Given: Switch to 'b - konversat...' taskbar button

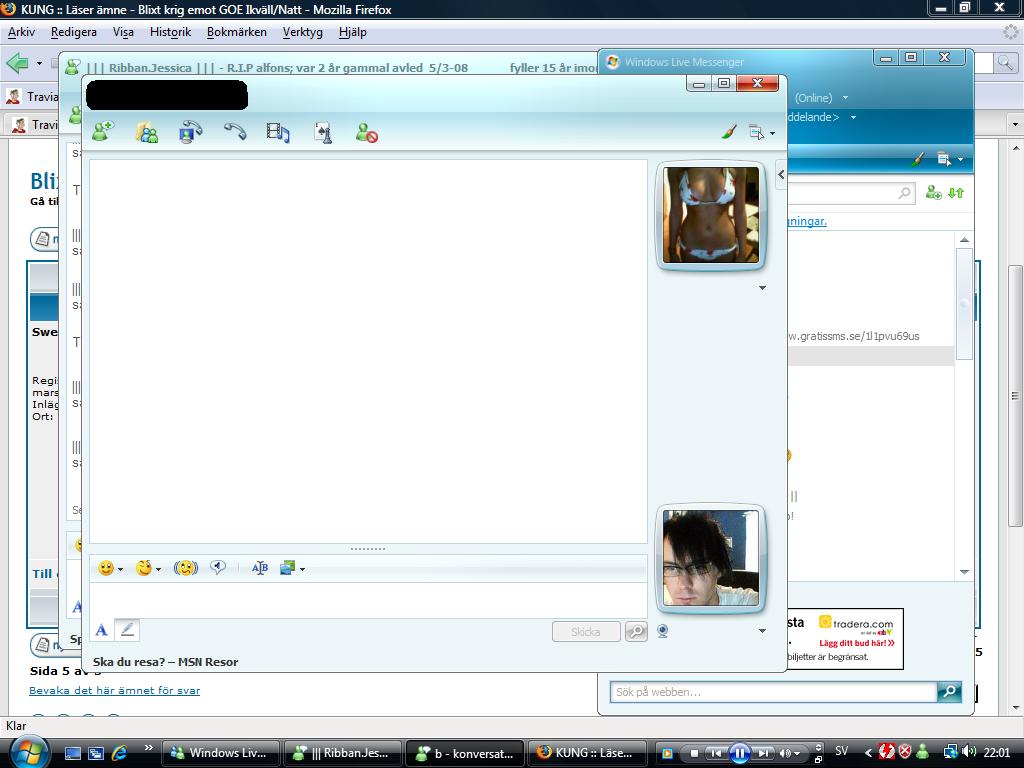Looking at the screenshot, I should [465, 753].
